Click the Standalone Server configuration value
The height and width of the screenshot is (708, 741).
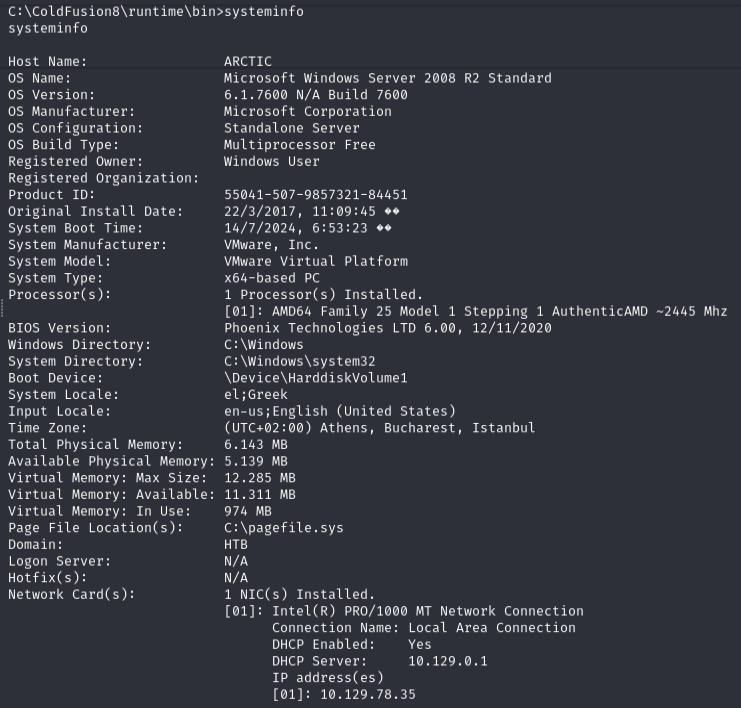tap(291, 128)
